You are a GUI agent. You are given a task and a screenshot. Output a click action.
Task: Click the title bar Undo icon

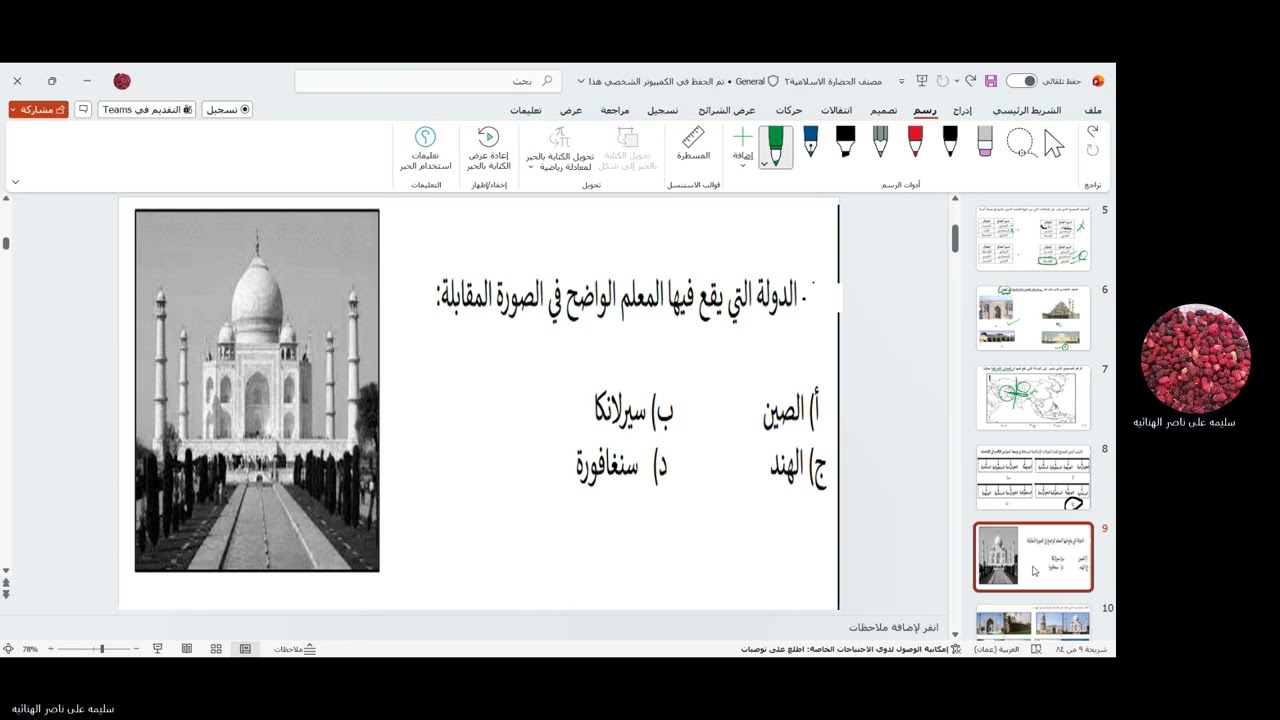(969, 81)
